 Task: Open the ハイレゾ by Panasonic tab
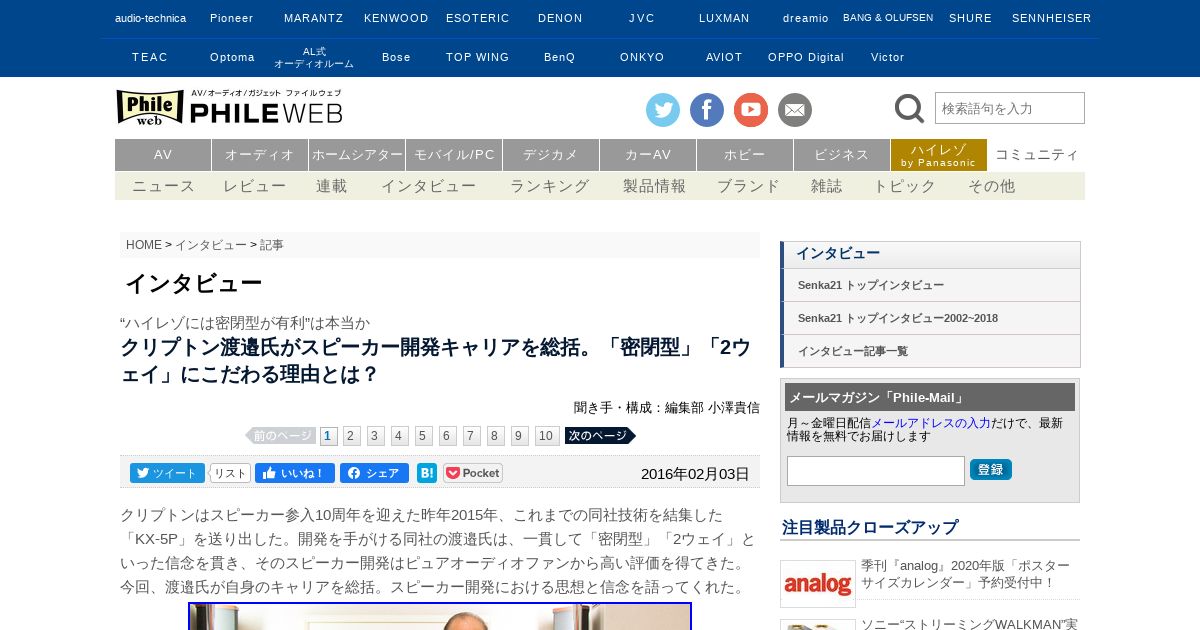(939, 155)
